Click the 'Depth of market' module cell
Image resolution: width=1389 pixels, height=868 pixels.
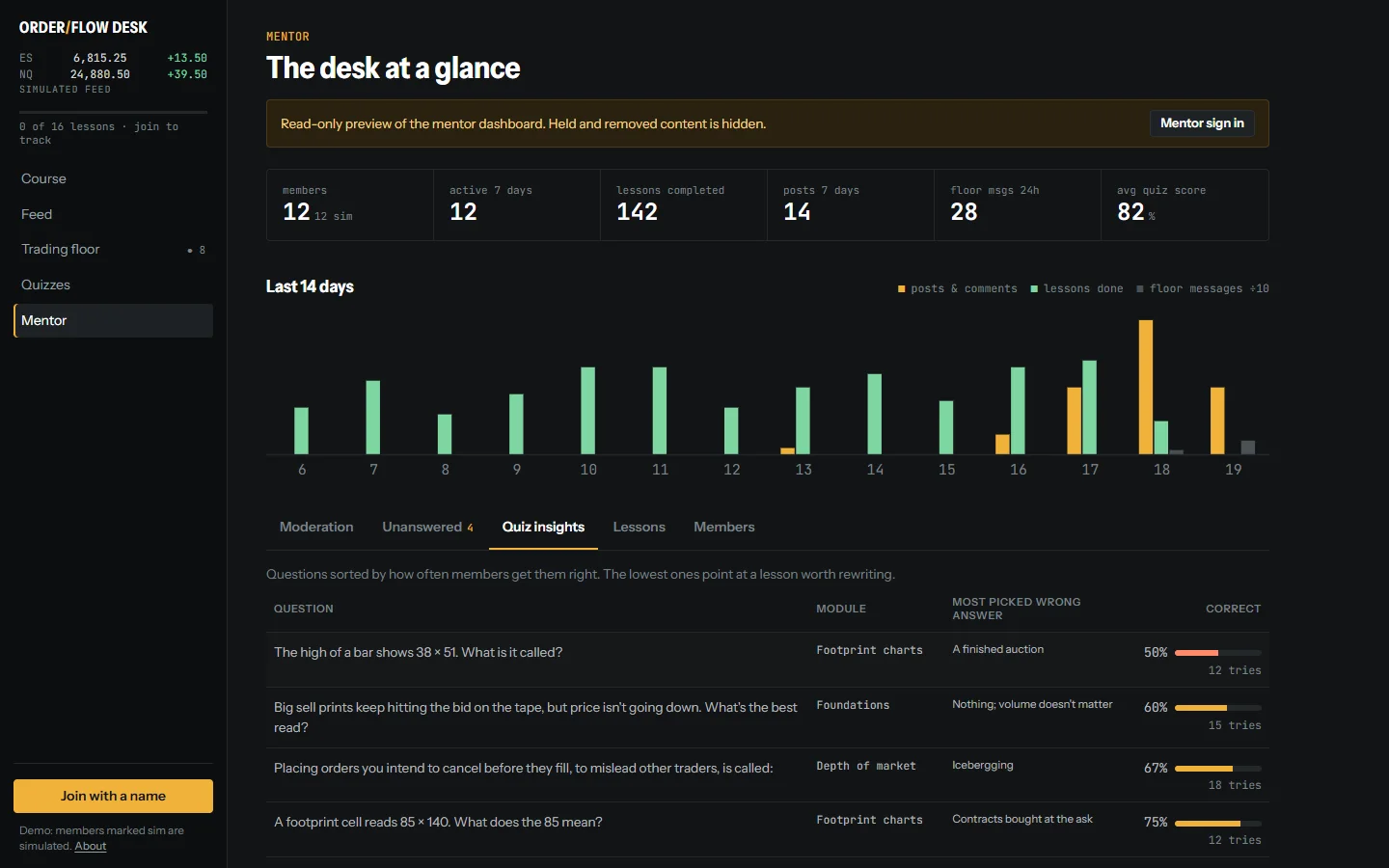866,766
